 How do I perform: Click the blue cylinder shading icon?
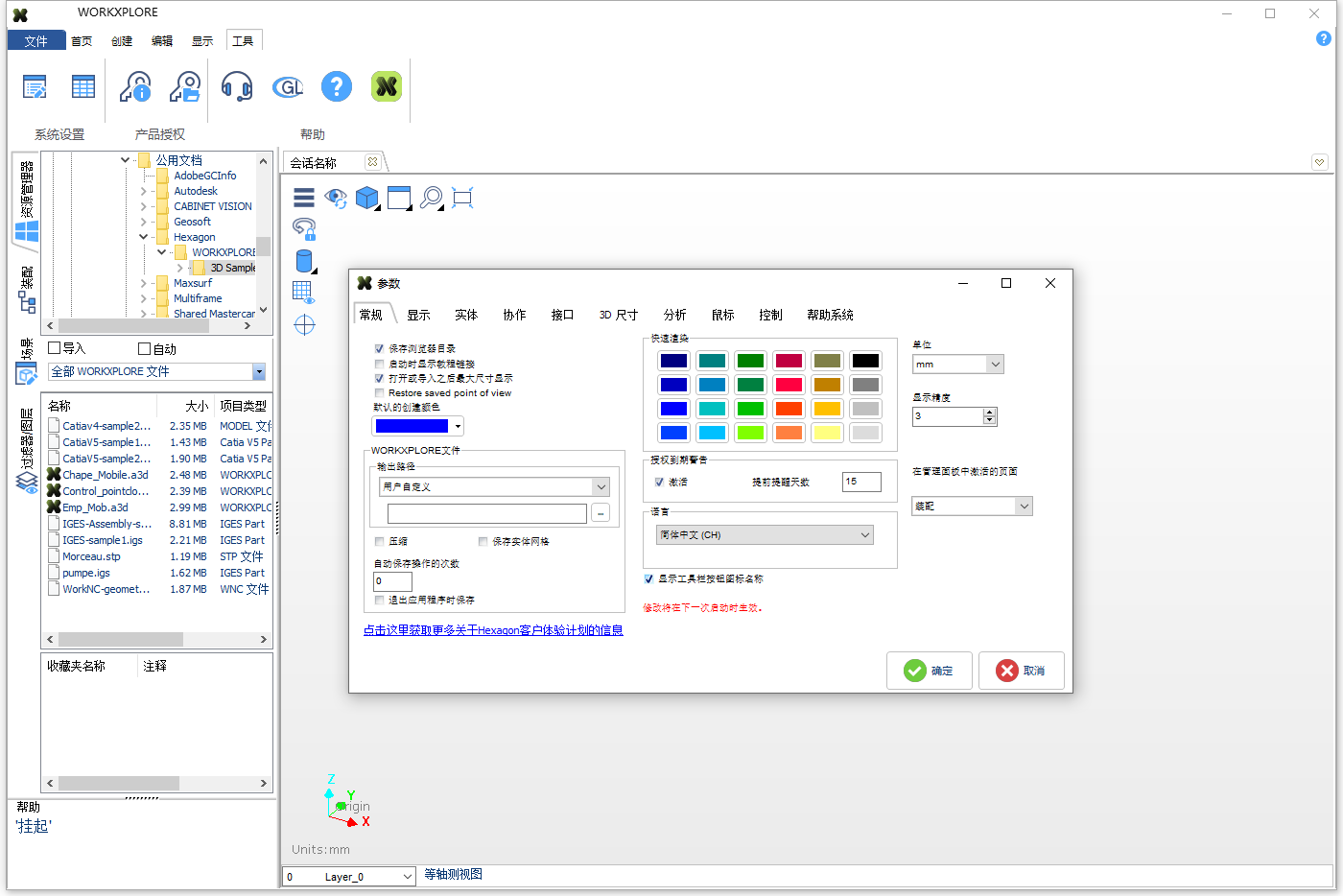(x=304, y=261)
